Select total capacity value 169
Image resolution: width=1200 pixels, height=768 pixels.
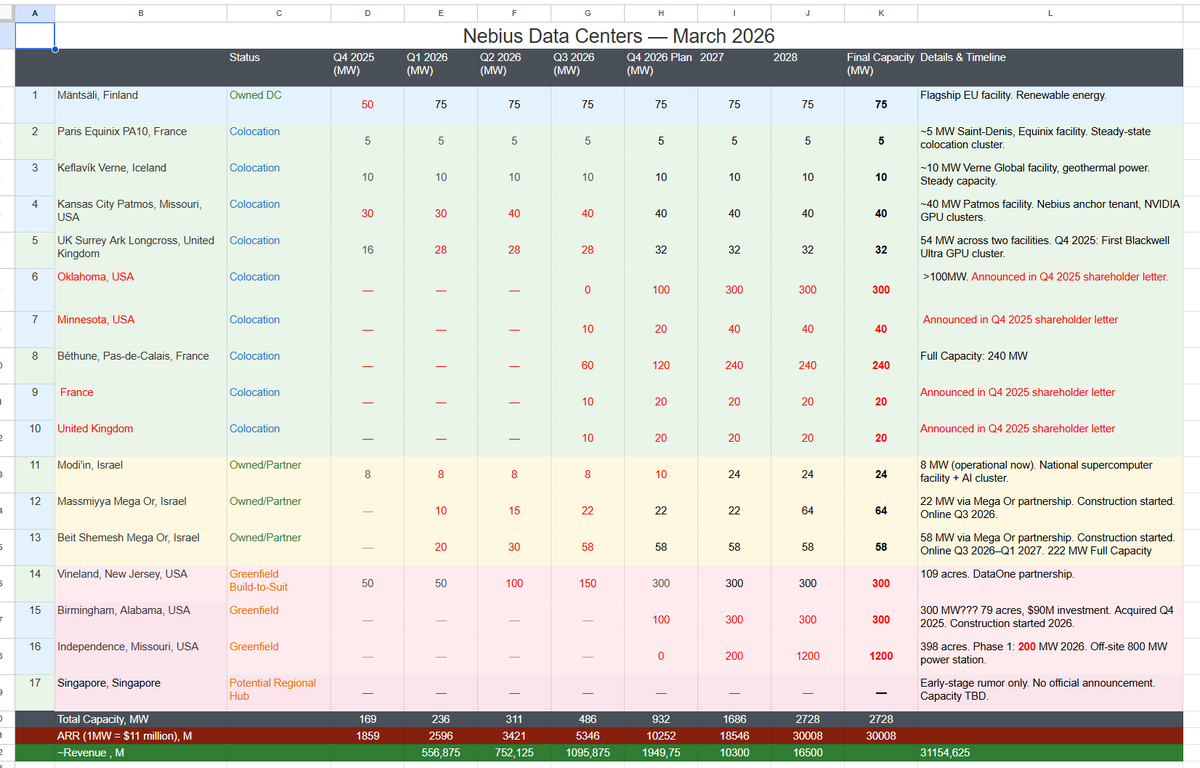(366, 719)
